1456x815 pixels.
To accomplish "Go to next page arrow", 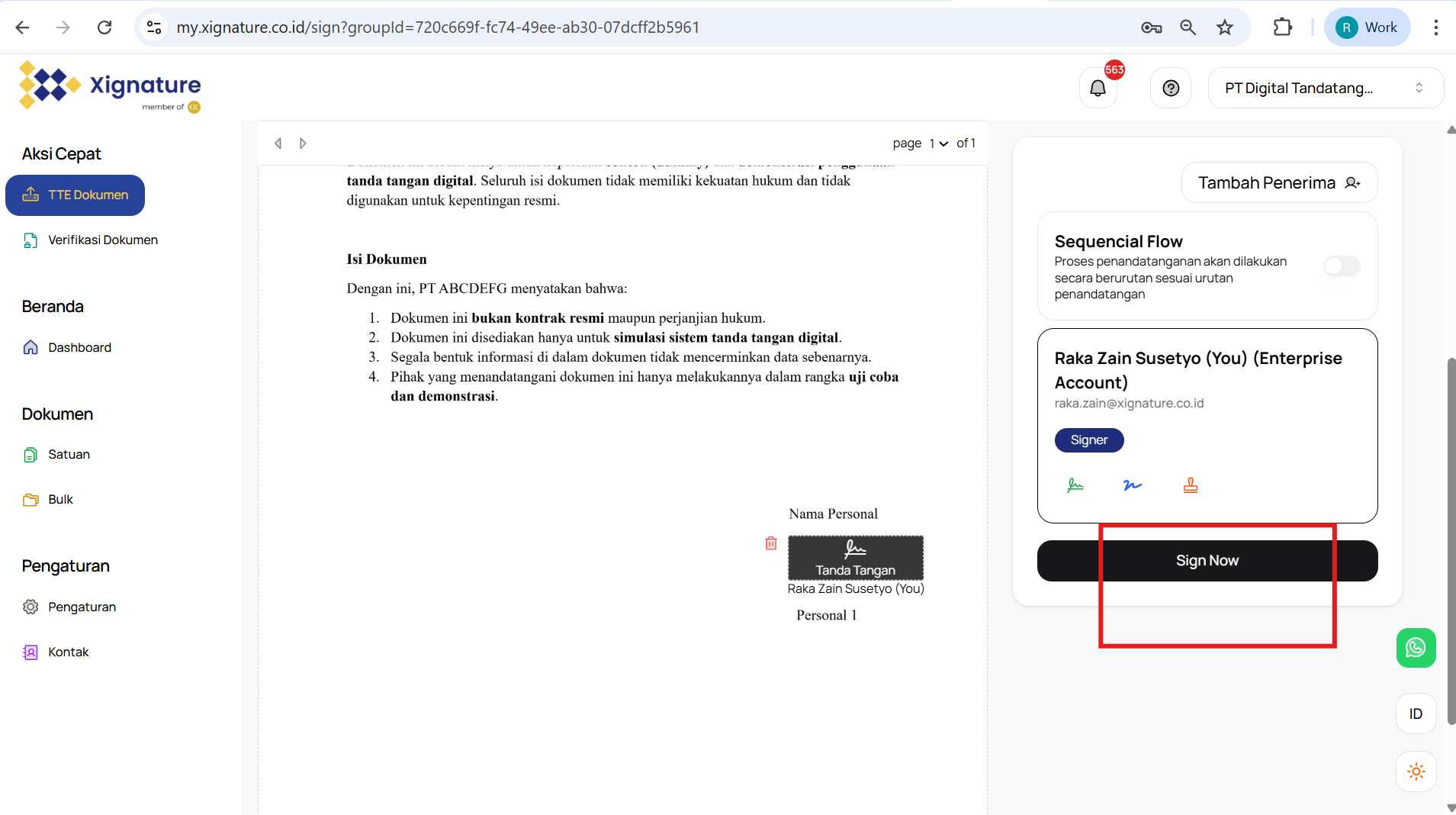I will (x=303, y=143).
